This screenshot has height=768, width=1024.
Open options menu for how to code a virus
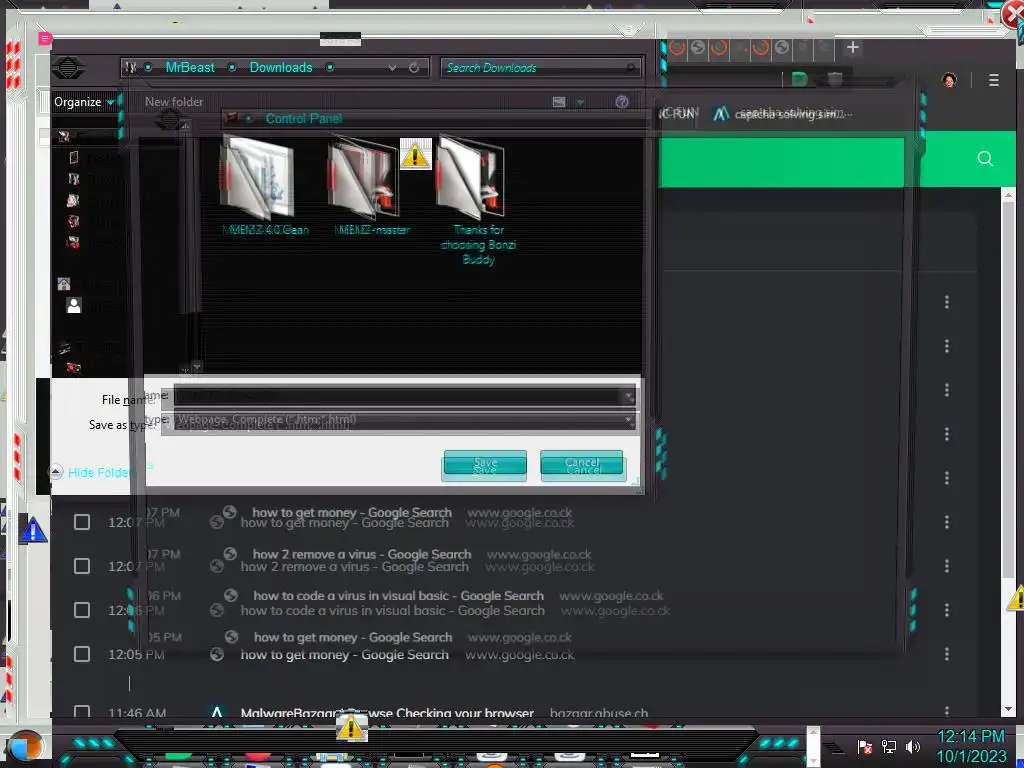click(946, 610)
